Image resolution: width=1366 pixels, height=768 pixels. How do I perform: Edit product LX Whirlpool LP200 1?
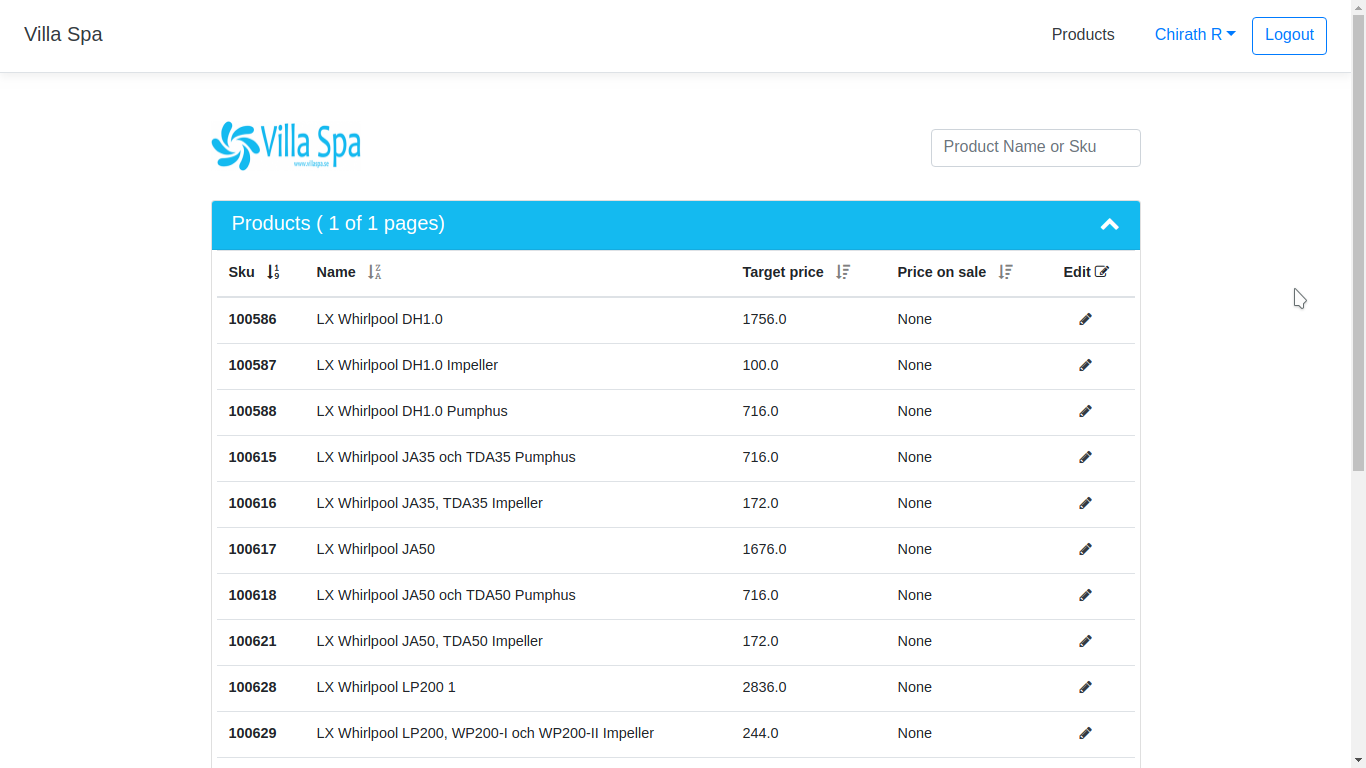(1085, 687)
